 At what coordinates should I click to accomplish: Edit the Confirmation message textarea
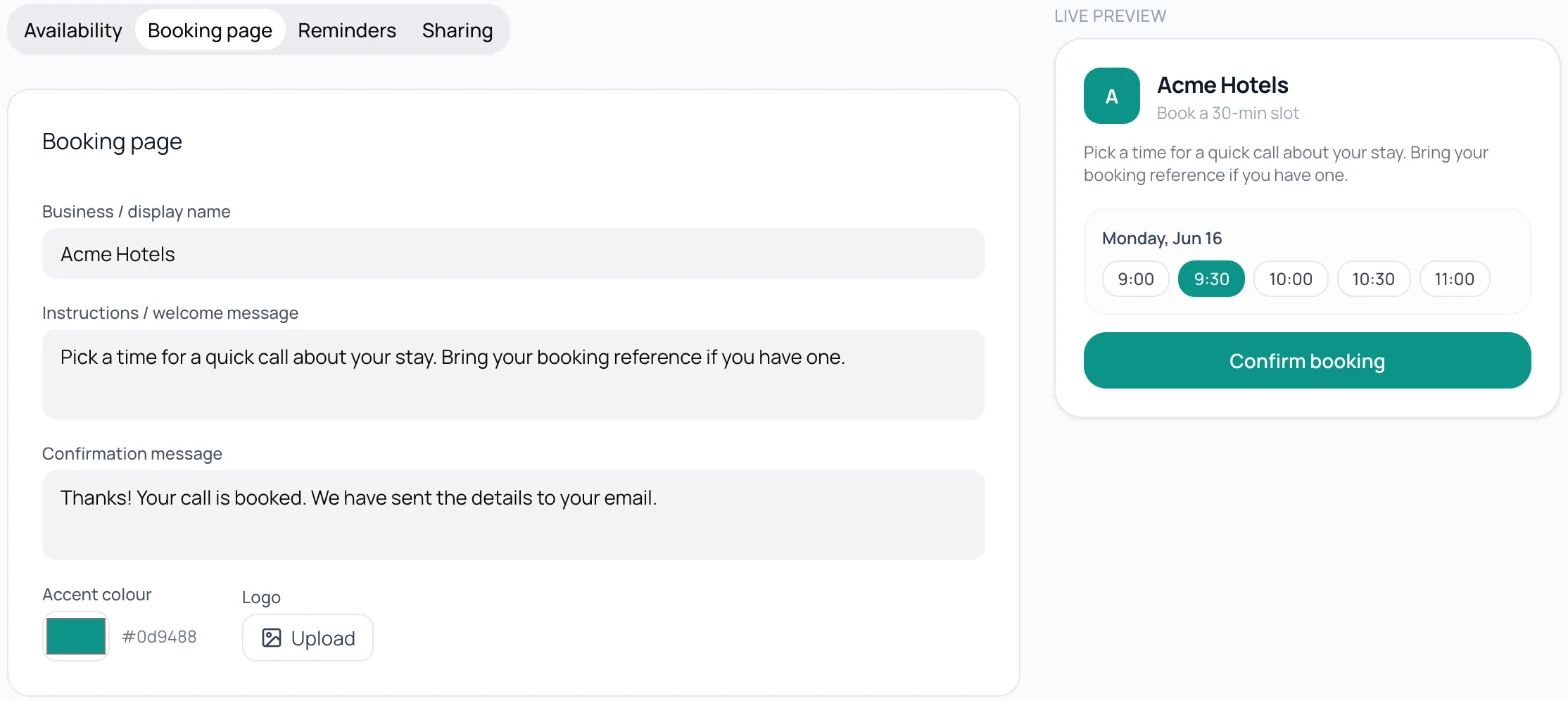(513, 515)
